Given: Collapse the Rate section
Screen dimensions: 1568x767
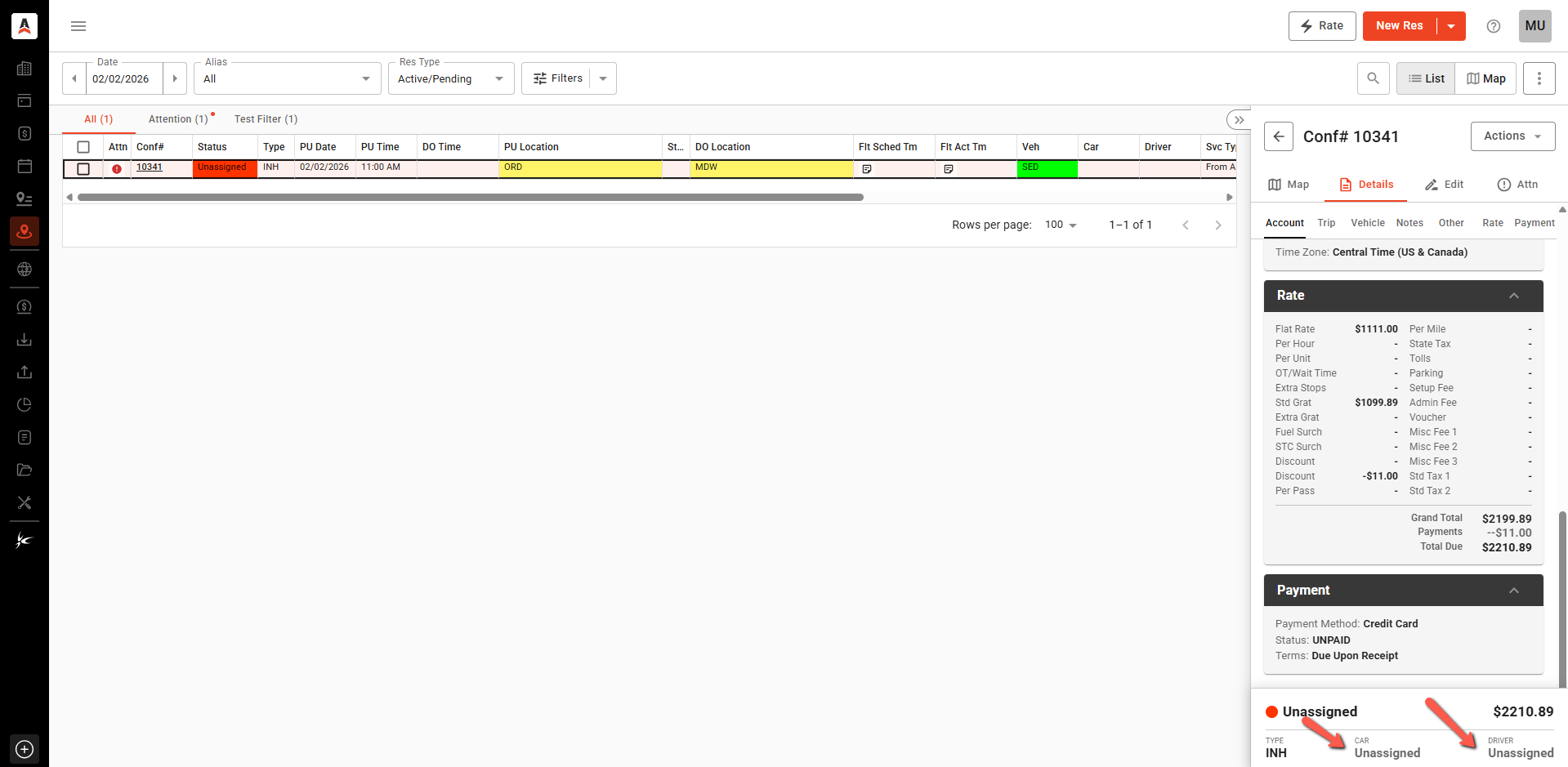Looking at the screenshot, I should point(1513,296).
